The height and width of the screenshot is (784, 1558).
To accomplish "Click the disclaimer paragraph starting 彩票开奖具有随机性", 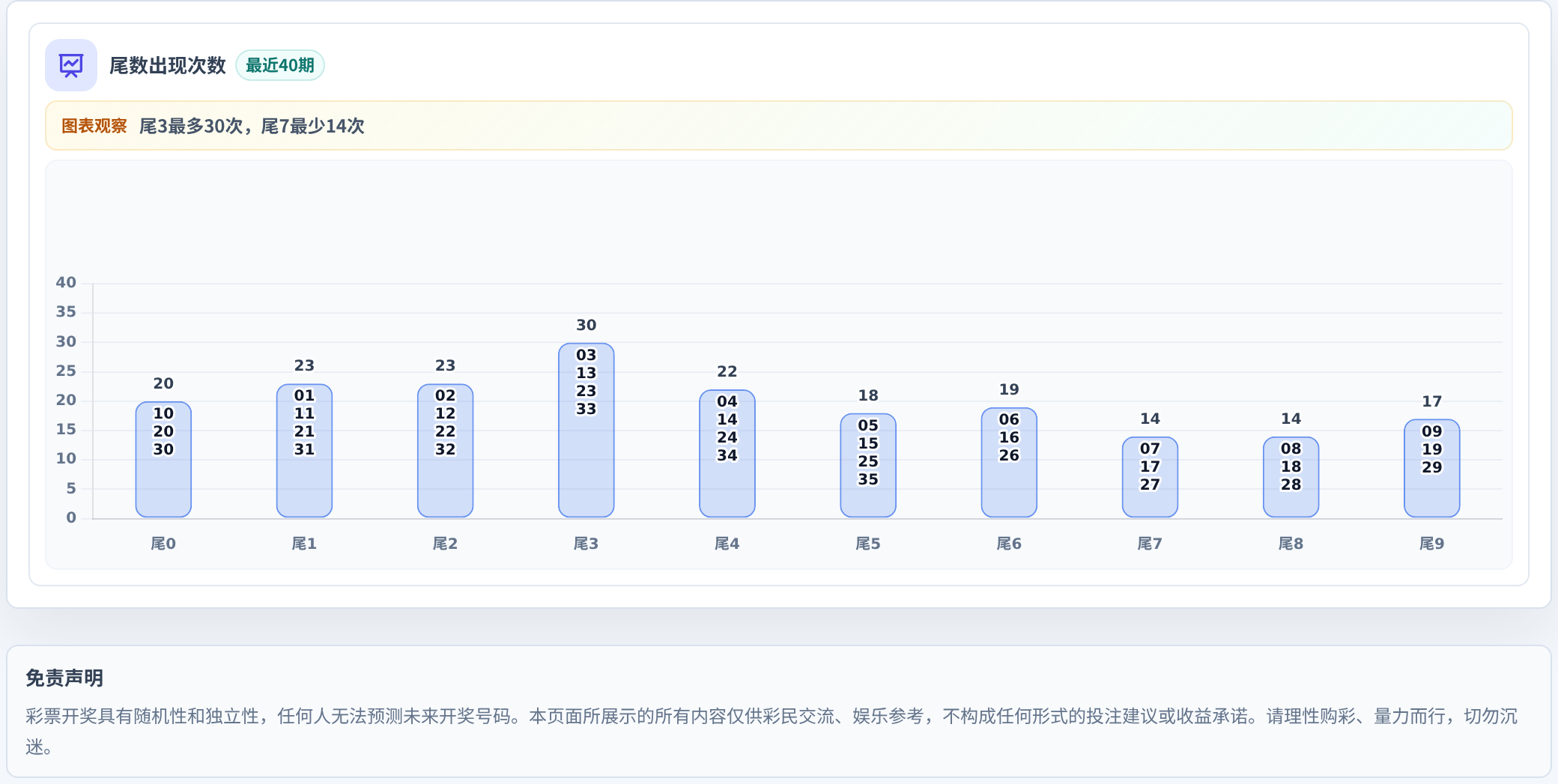I will [772, 732].
